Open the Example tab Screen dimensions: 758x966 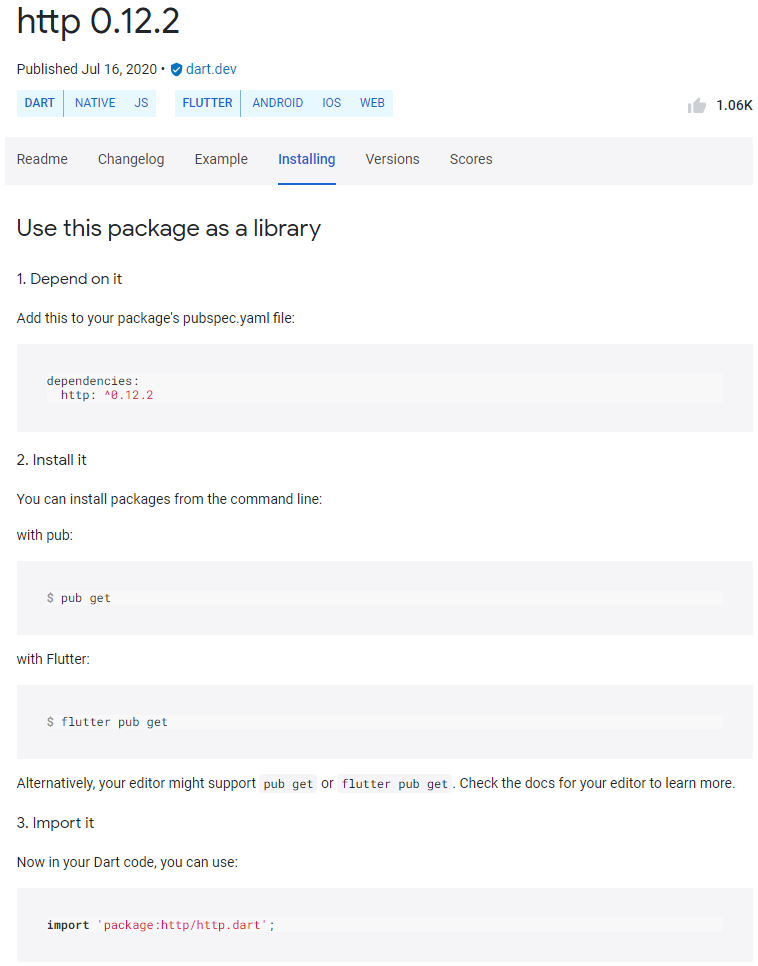(221, 159)
